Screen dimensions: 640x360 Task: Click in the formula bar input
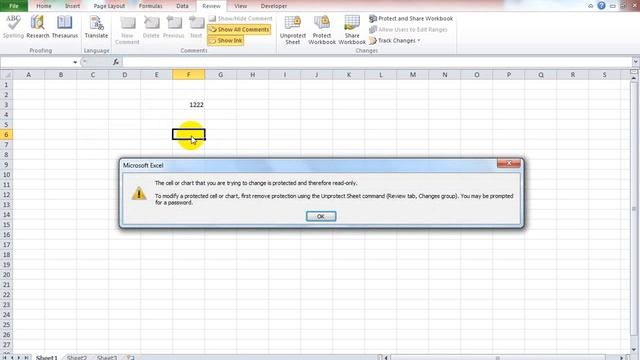tap(377, 62)
